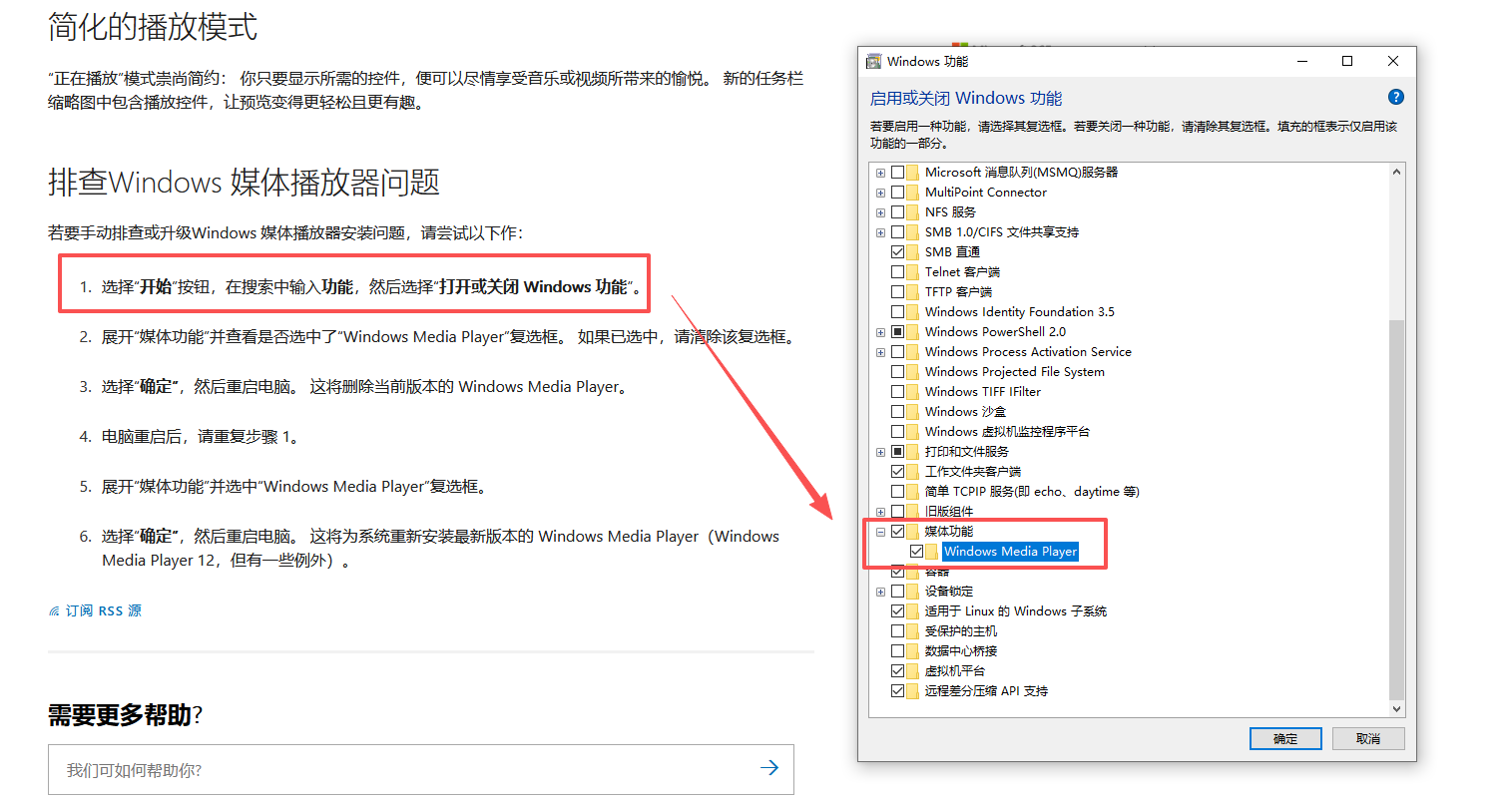The width and height of the screenshot is (1512, 806).
Task: Maximize the Windows 功能 window
Action: [1347, 61]
